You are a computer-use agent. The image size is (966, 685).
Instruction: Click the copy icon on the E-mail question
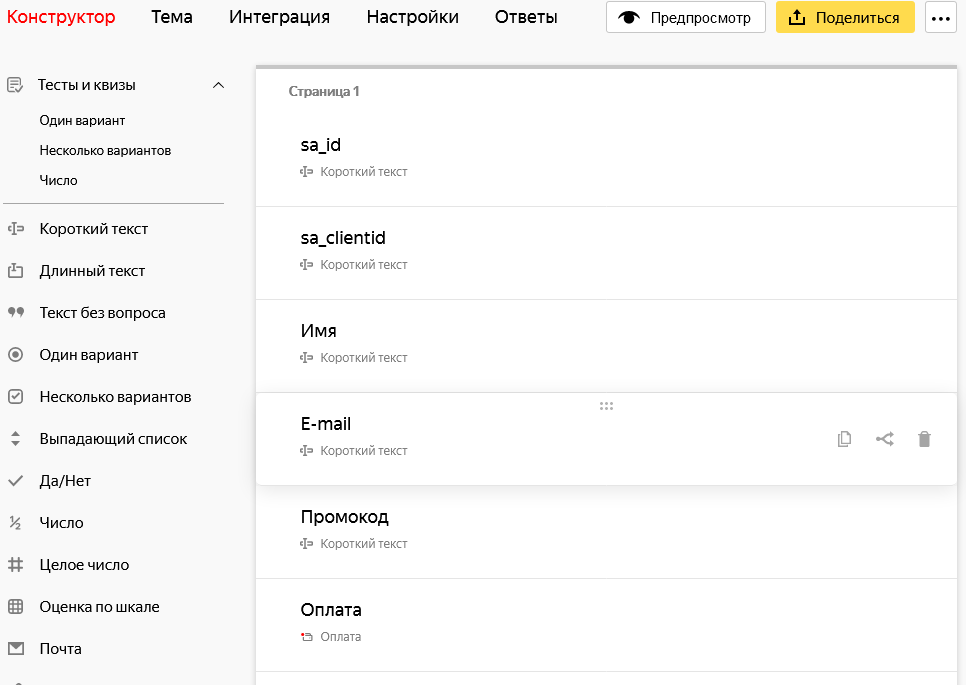(x=845, y=439)
